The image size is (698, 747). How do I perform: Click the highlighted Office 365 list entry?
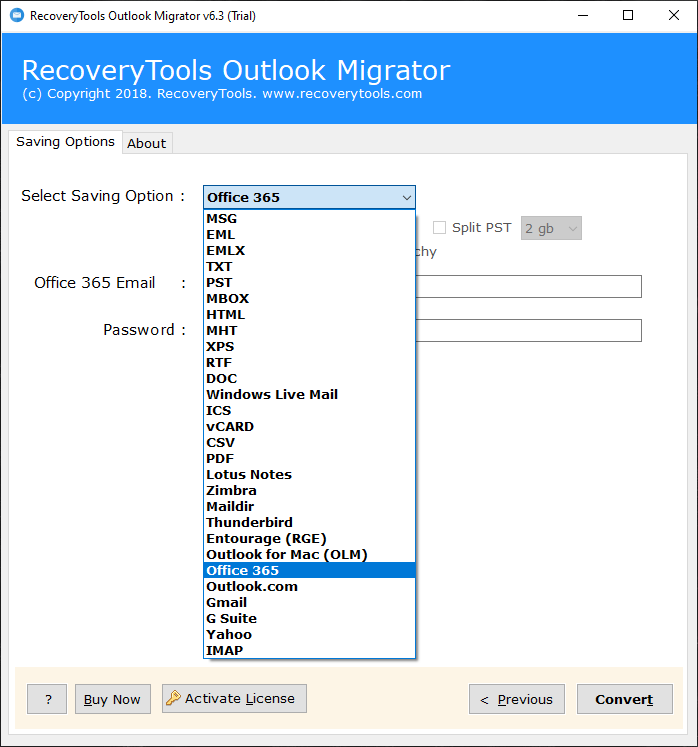coord(309,570)
